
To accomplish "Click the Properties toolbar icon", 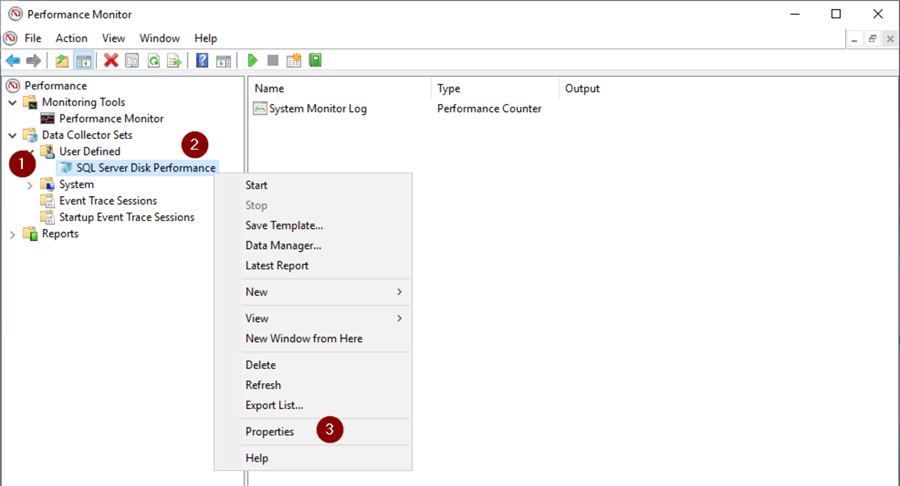I will pyautogui.click(x=132, y=60).
